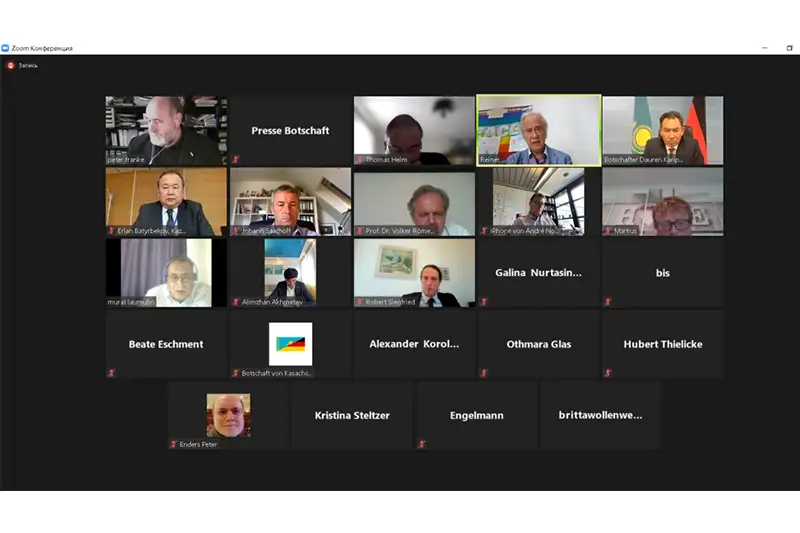Screen dimensions: 800x533
Task: Select peter franke's video tile
Action: coord(166,131)
